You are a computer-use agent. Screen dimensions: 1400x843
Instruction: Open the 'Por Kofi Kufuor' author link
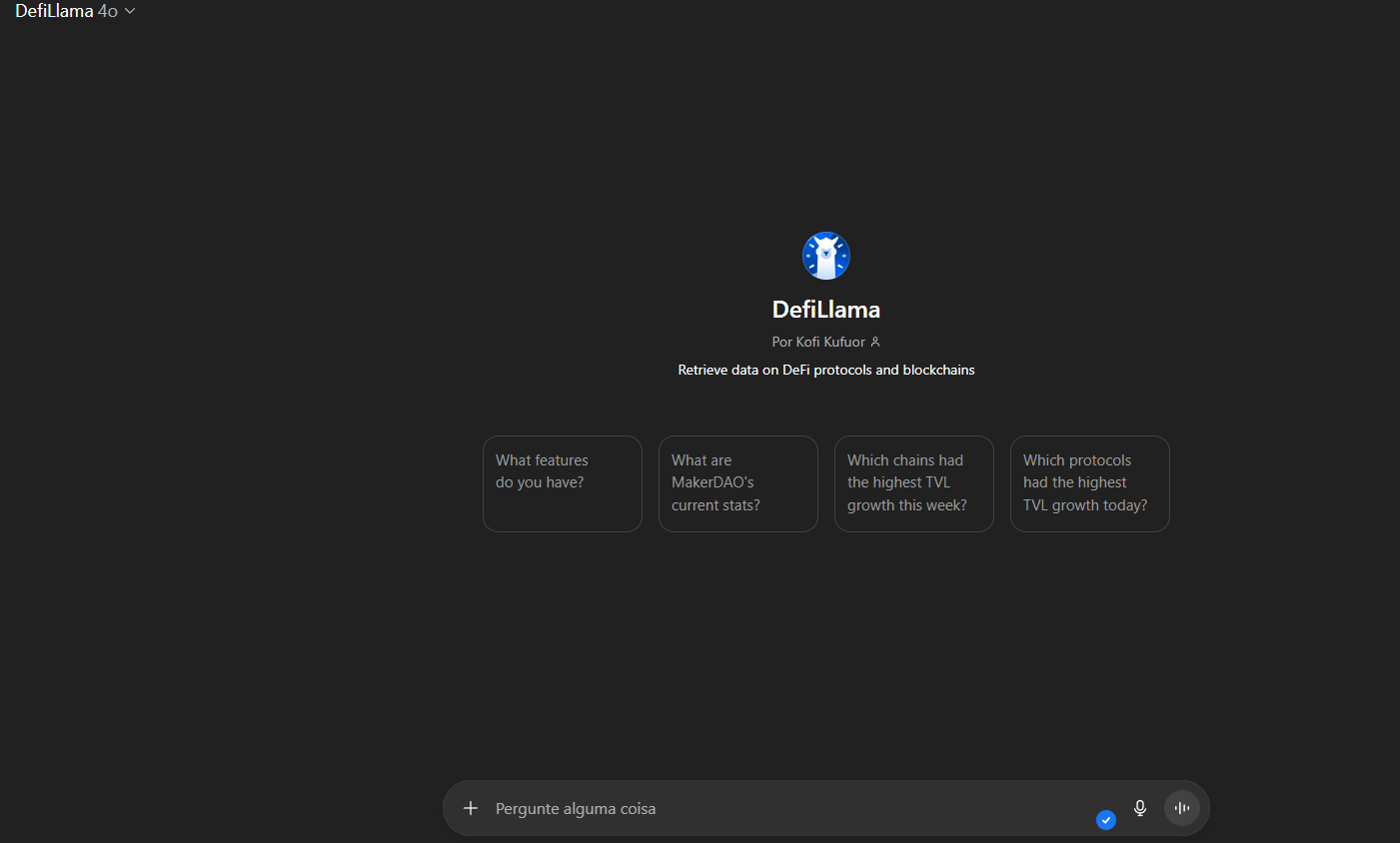(x=818, y=342)
